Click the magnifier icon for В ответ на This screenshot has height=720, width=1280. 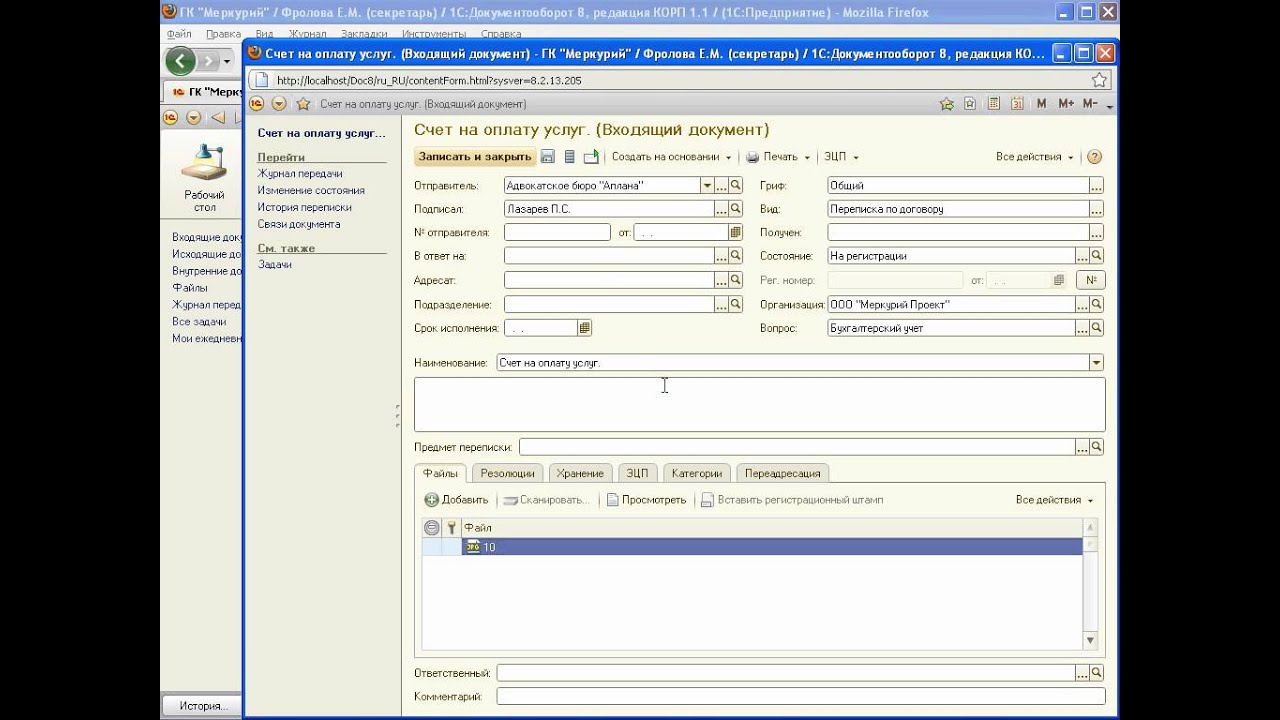tap(736, 256)
